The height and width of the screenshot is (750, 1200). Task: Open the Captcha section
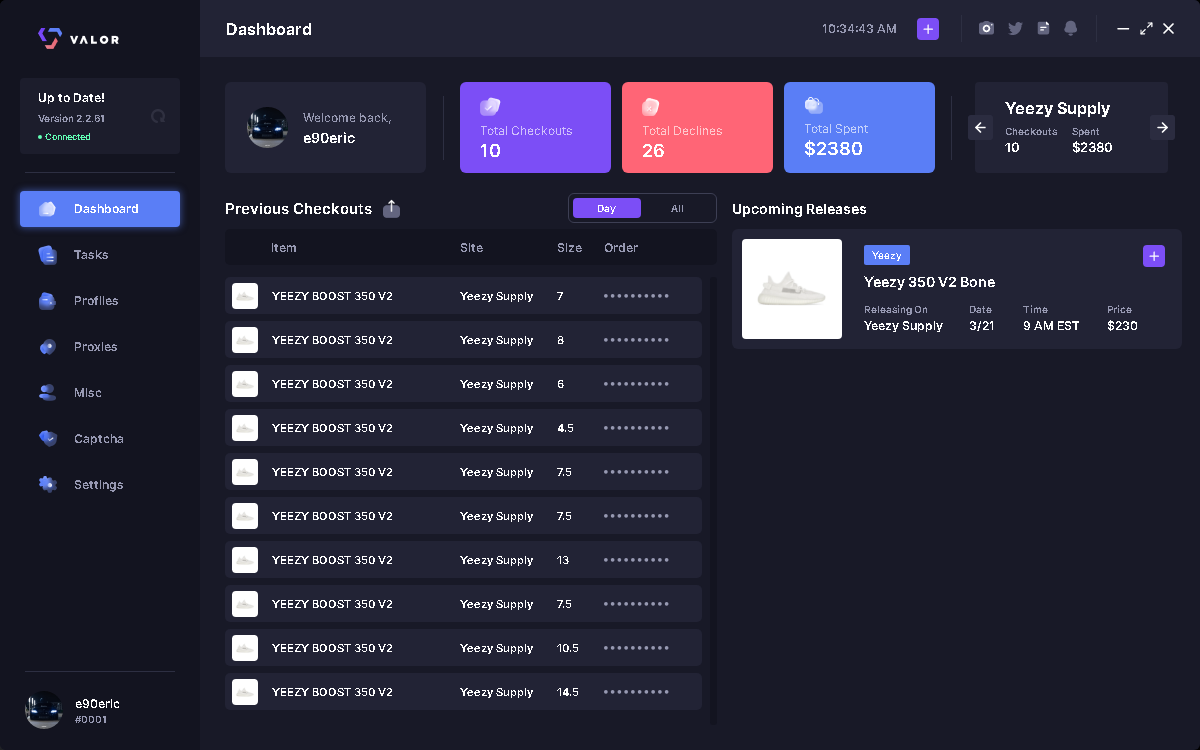pos(100,439)
